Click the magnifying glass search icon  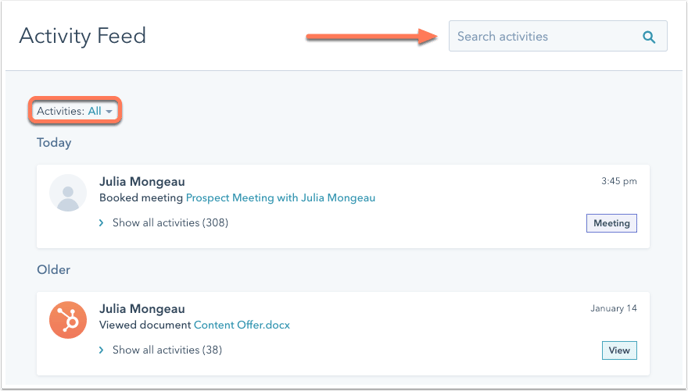(649, 37)
